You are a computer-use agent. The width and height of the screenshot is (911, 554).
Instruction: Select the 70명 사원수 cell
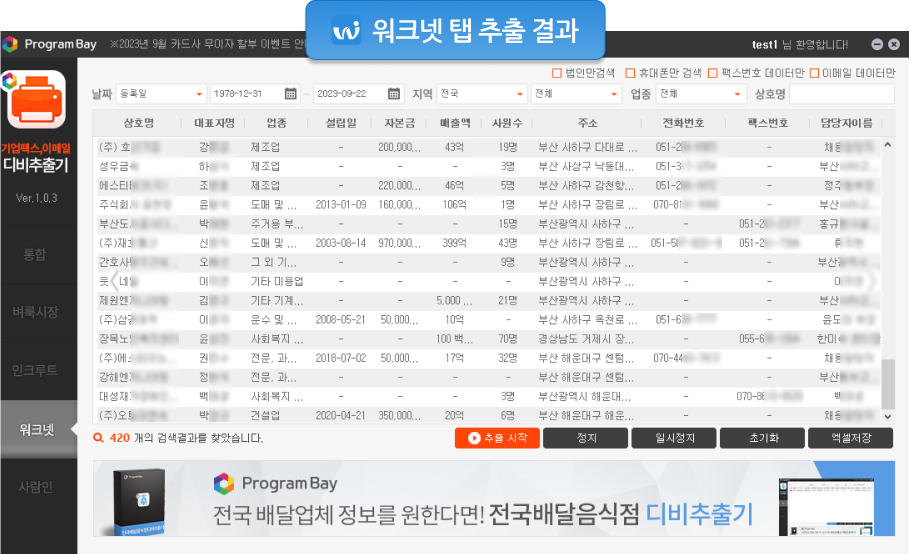[507, 339]
